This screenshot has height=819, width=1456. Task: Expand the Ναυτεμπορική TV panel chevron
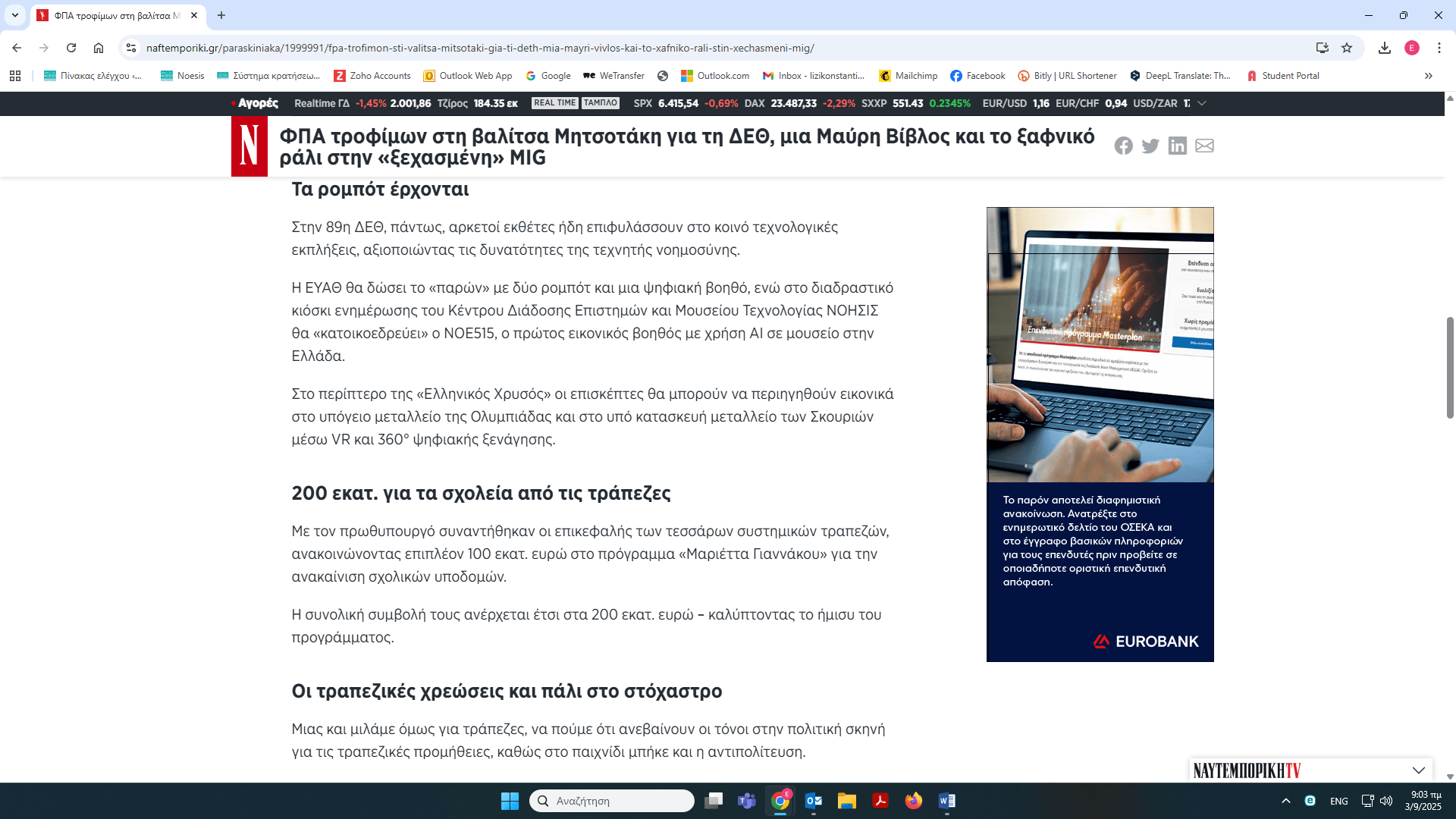tap(1418, 770)
